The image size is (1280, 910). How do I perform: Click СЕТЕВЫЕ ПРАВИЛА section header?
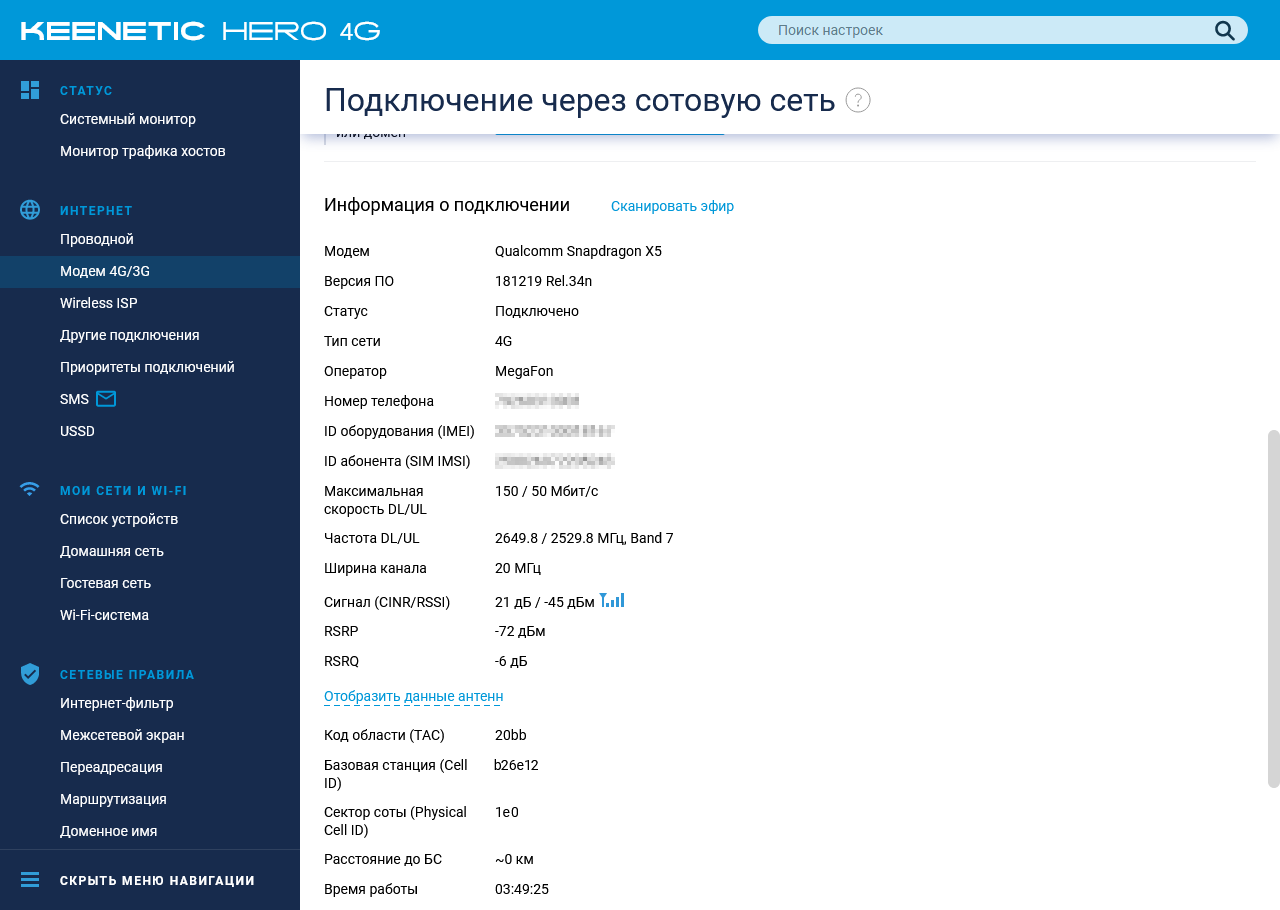[127, 675]
